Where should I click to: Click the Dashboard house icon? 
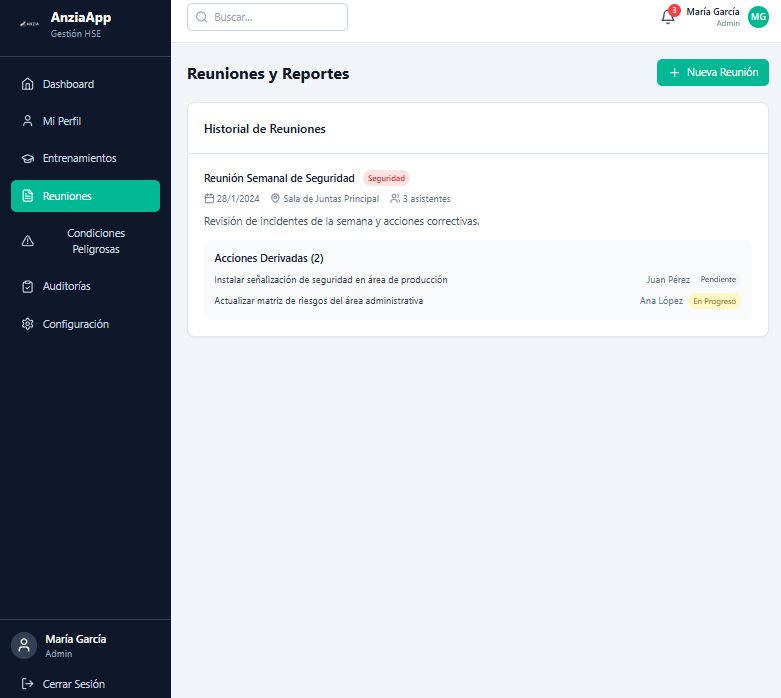(28, 84)
